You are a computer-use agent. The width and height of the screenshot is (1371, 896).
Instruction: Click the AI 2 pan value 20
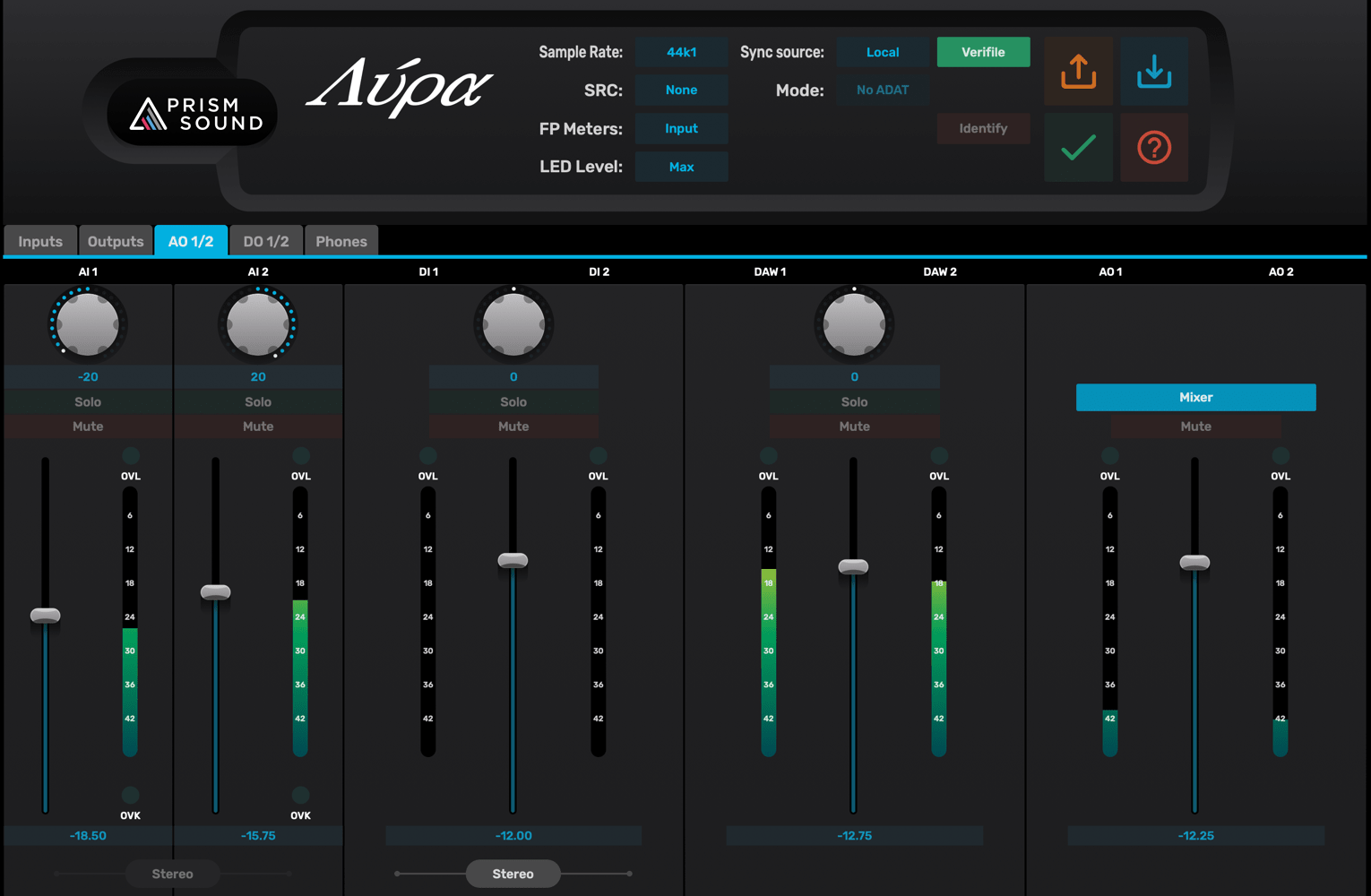pyautogui.click(x=258, y=376)
